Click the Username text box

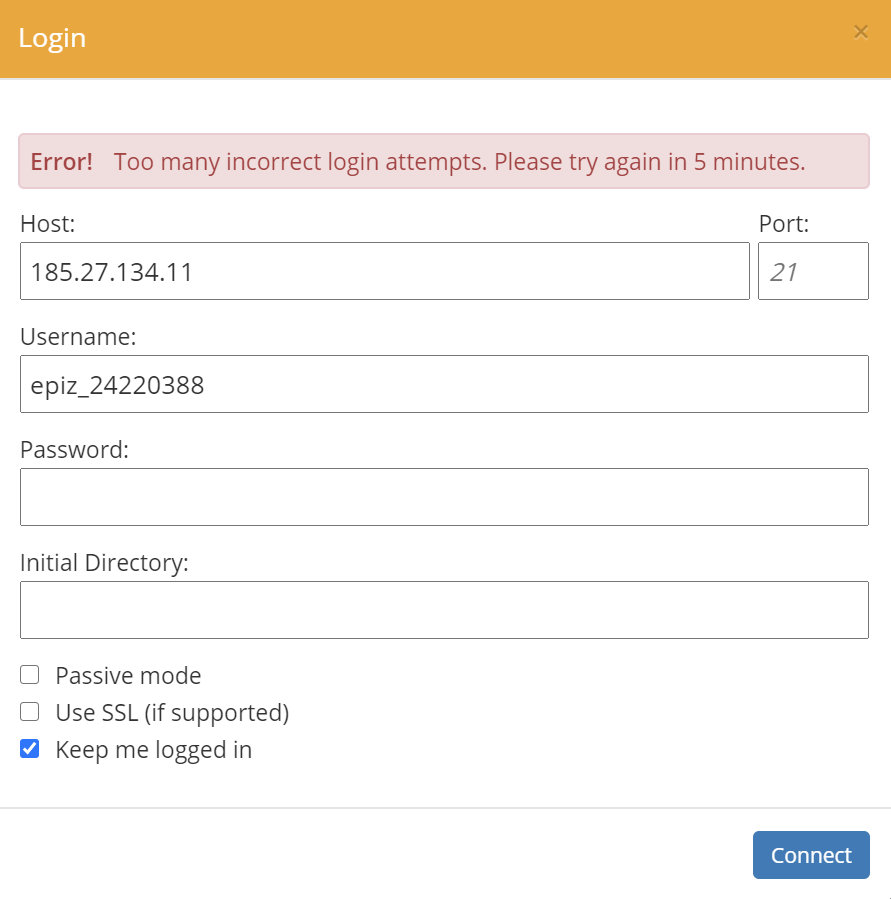[x=444, y=384]
